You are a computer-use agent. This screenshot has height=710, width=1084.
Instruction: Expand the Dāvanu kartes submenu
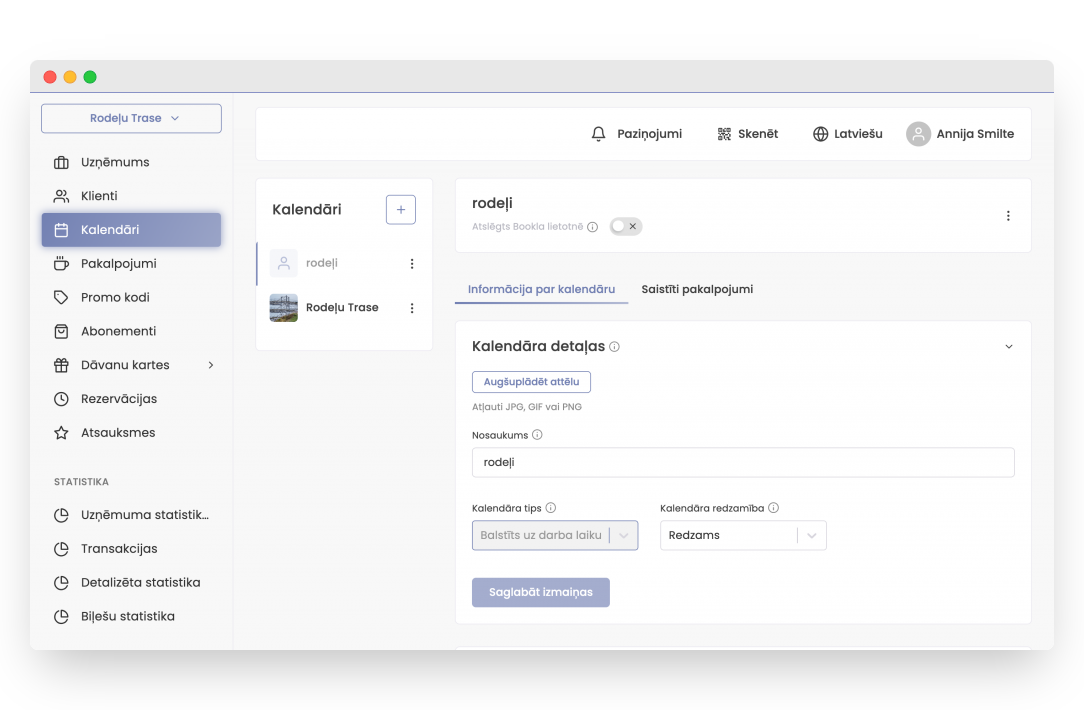[x=211, y=365]
